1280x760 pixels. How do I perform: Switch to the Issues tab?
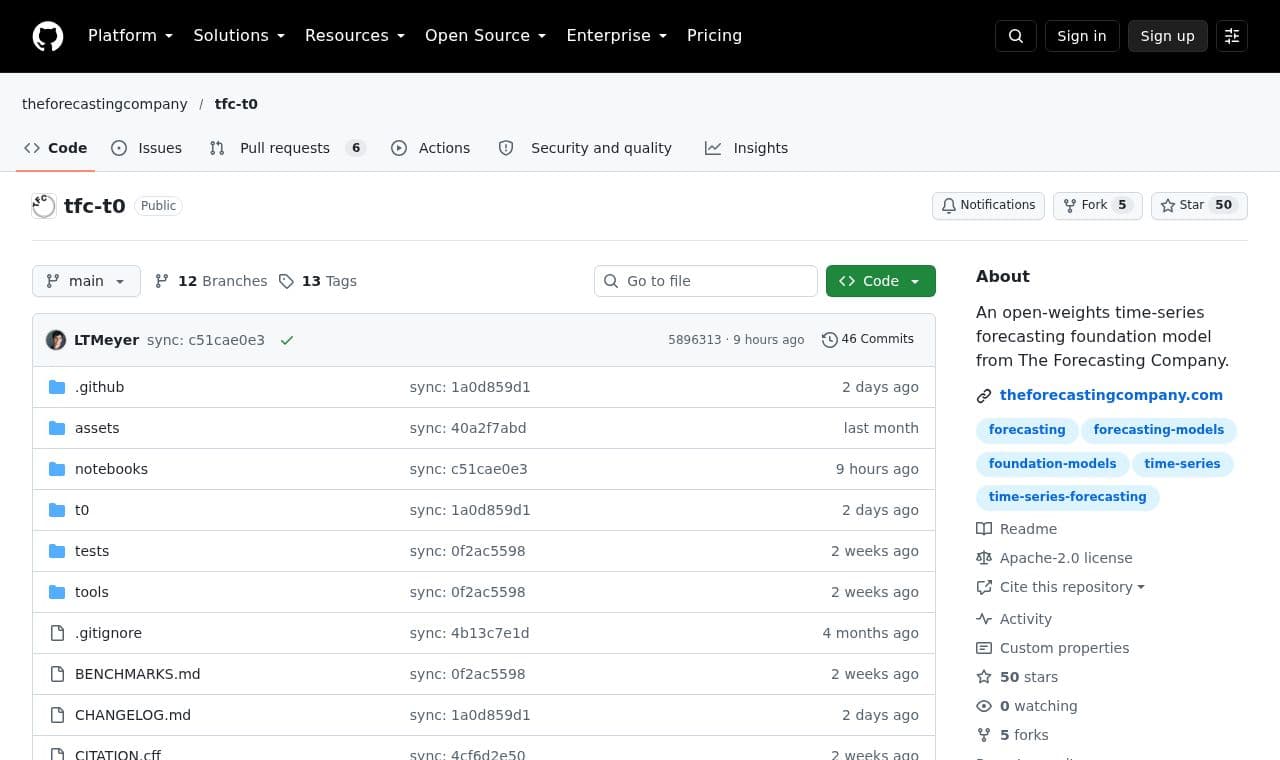pos(146,148)
